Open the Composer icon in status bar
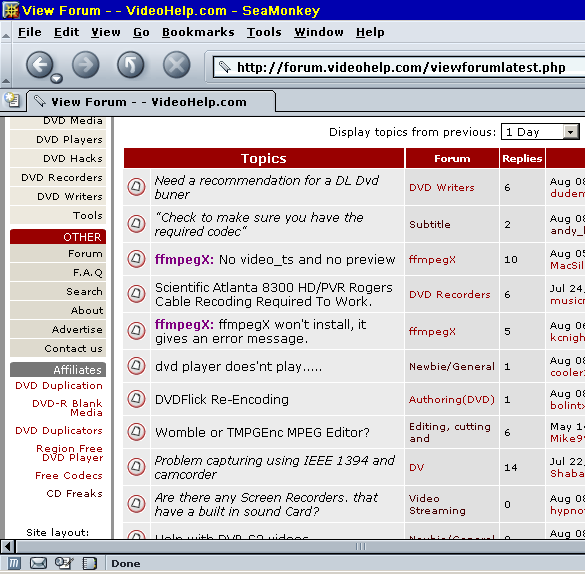 click(64, 563)
